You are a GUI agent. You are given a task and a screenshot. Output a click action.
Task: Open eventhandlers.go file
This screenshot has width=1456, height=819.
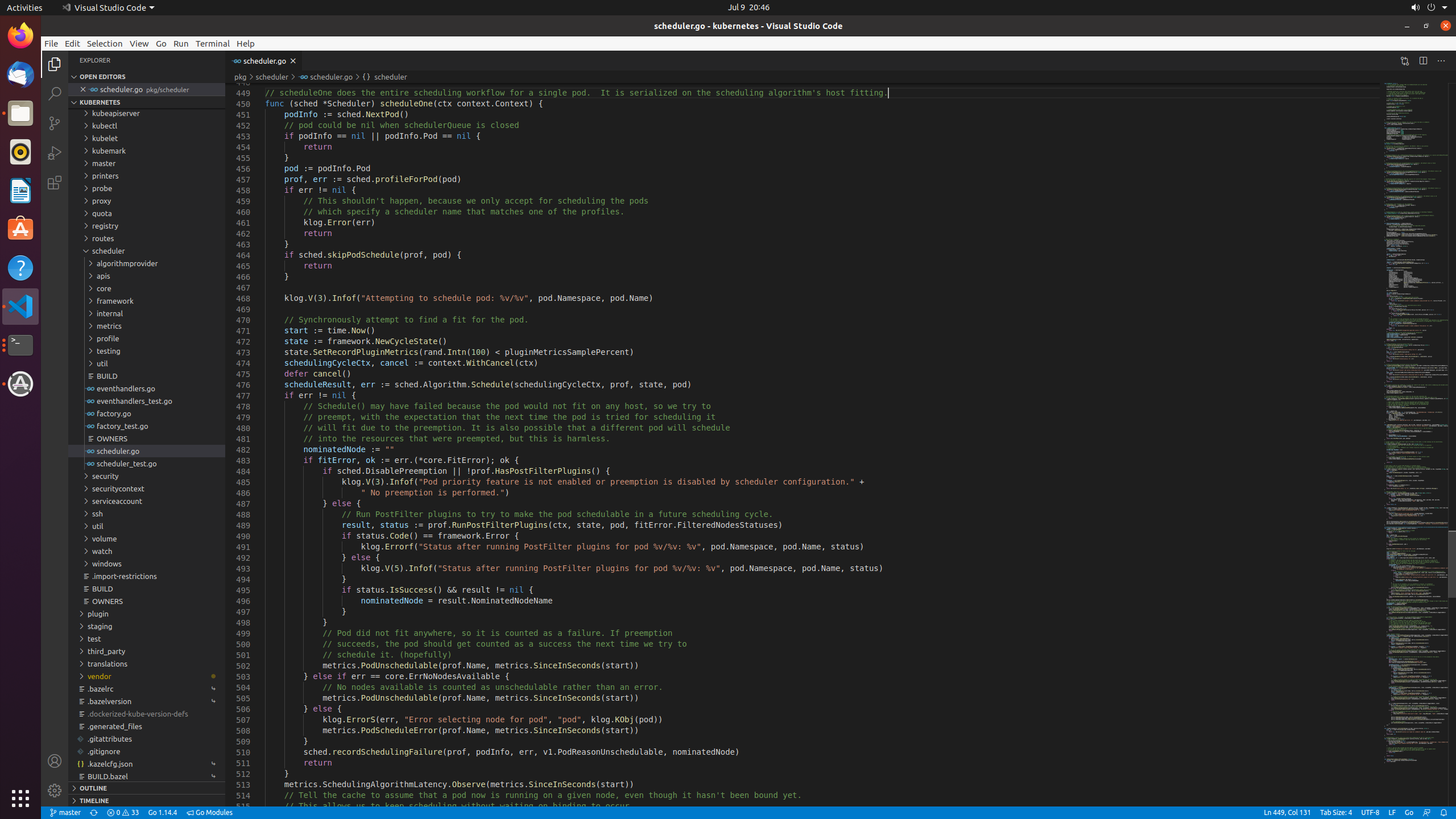(x=147, y=388)
